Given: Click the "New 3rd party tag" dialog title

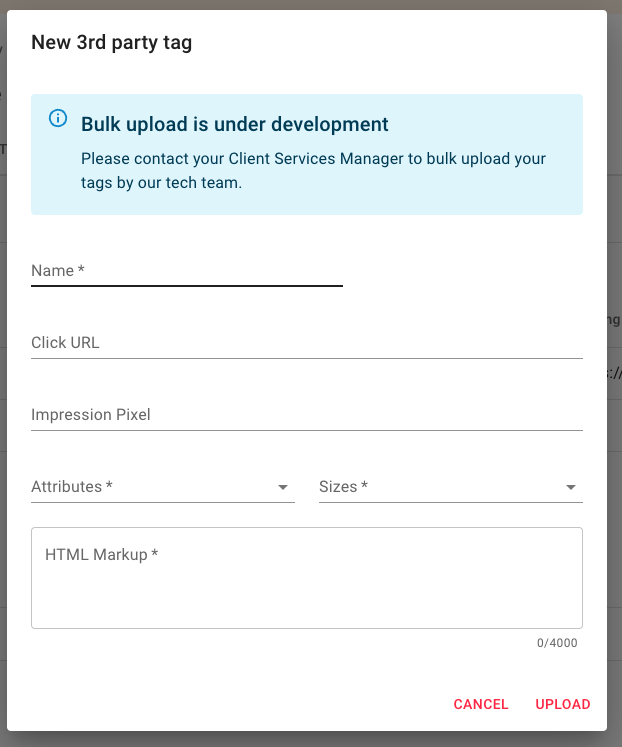Looking at the screenshot, I should pyautogui.click(x=112, y=42).
